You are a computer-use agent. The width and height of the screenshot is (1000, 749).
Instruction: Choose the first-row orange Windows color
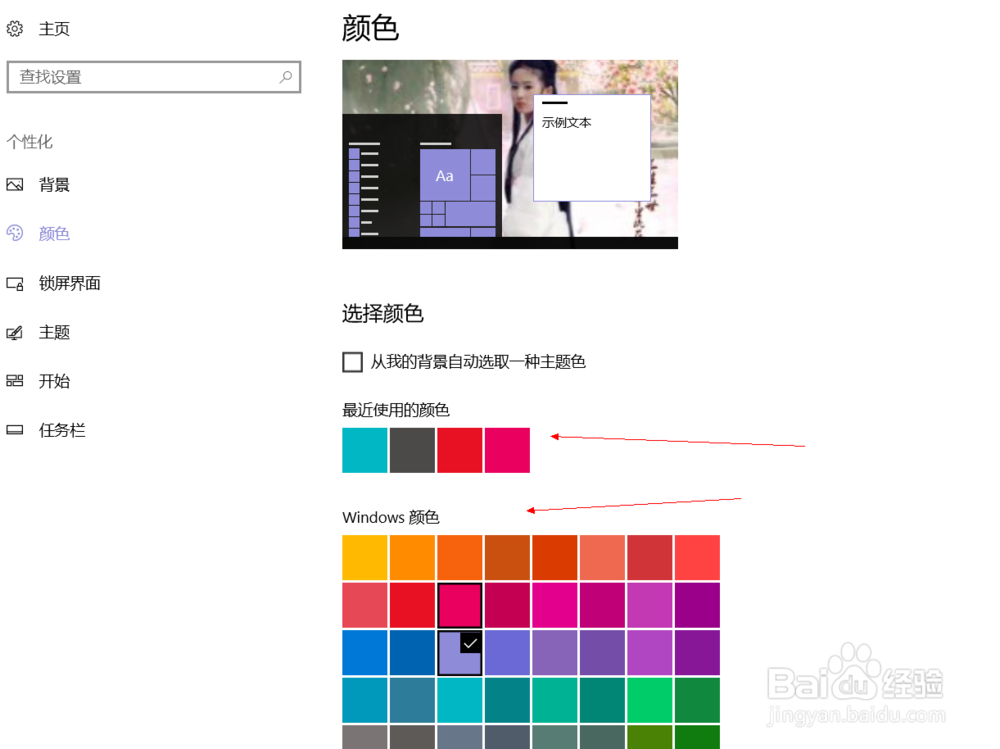(x=412, y=558)
